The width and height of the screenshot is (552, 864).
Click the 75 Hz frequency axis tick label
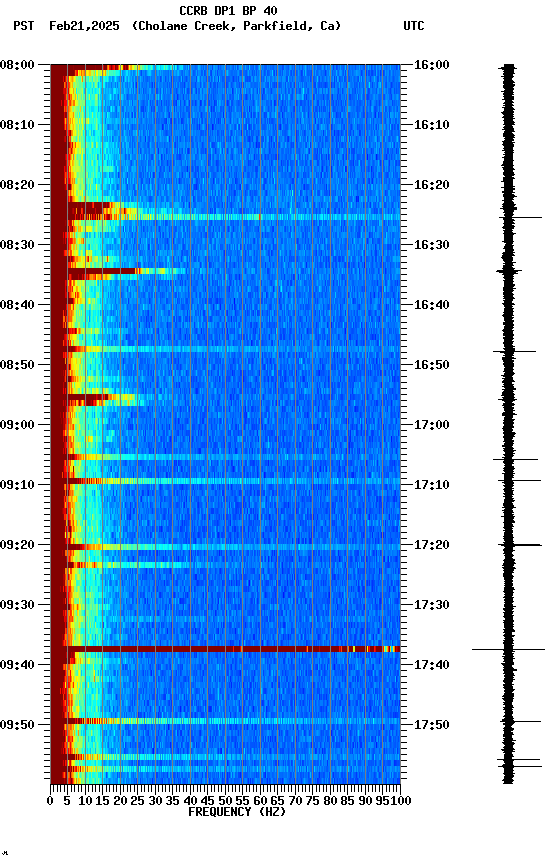click(313, 801)
